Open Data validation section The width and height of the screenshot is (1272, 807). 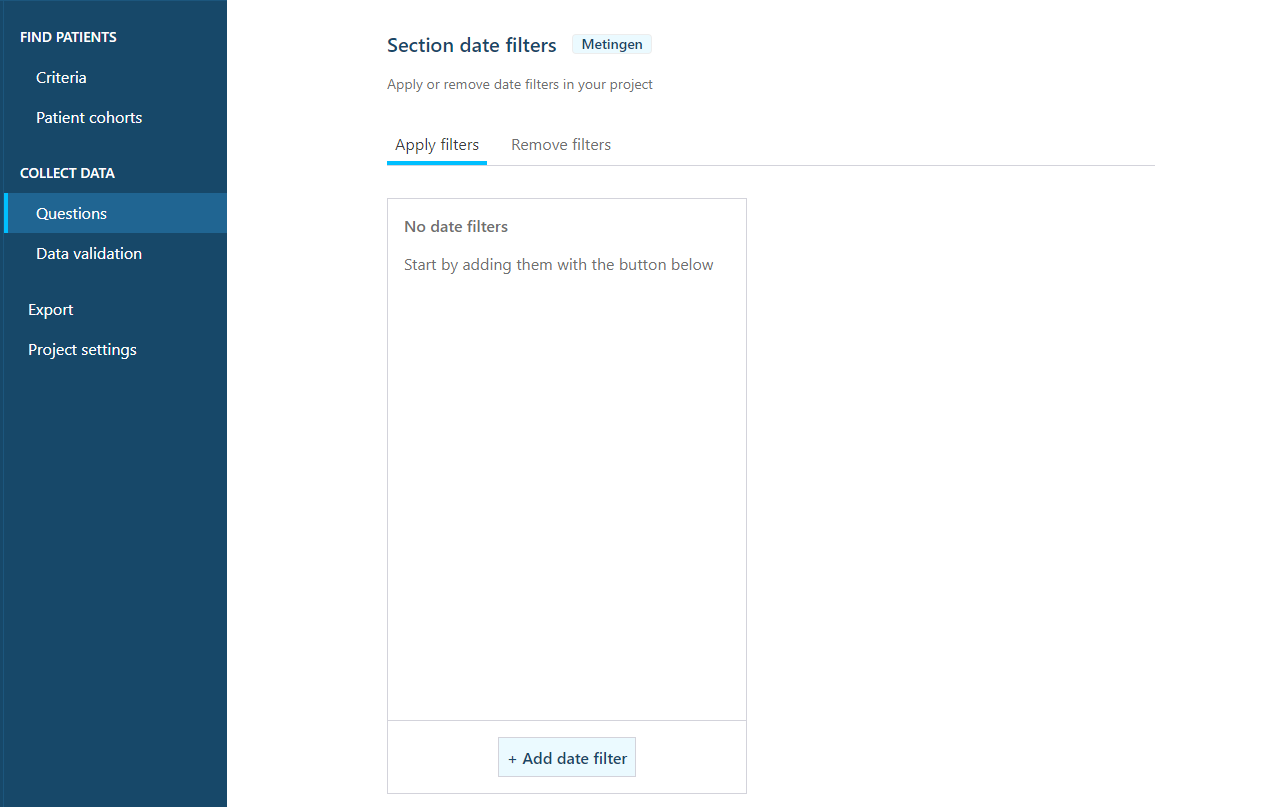coord(89,253)
